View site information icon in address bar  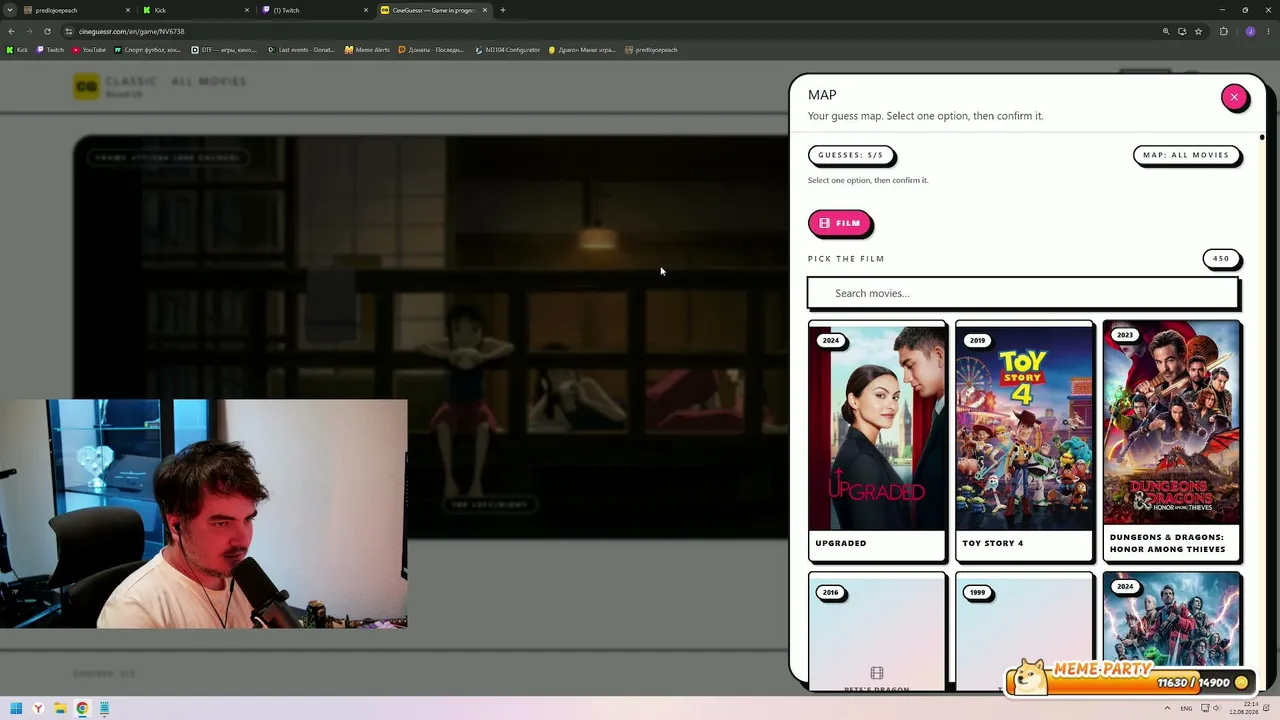[69, 31]
